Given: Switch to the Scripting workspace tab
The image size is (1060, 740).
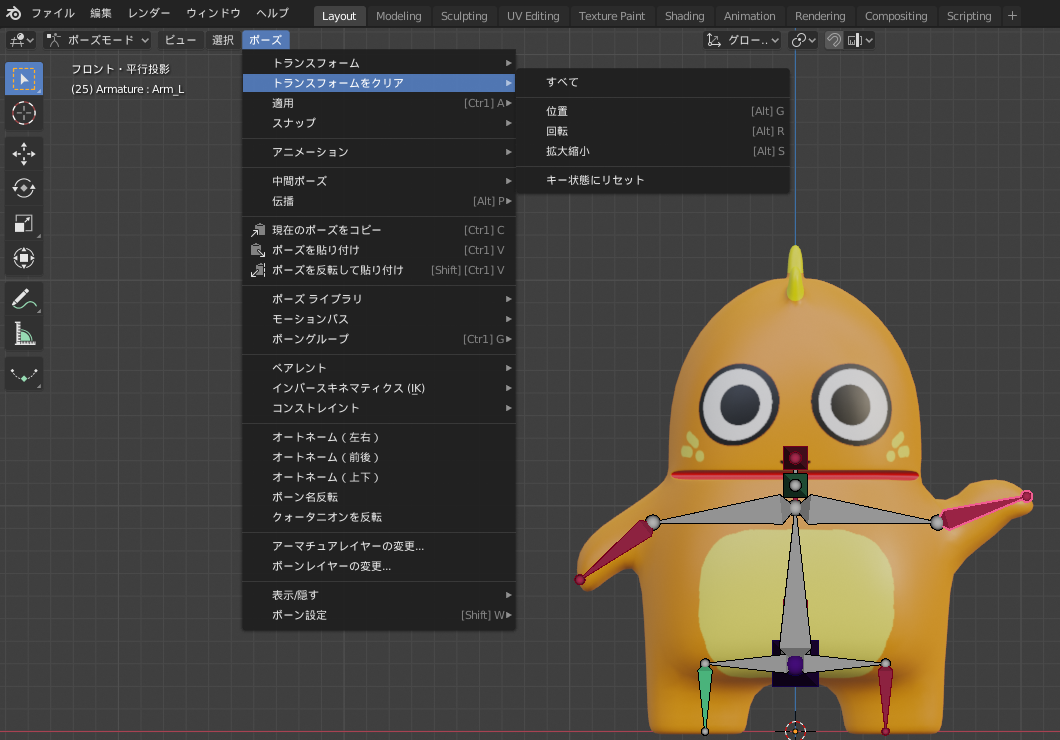Looking at the screenshot, I should click(x=969, y=16).
